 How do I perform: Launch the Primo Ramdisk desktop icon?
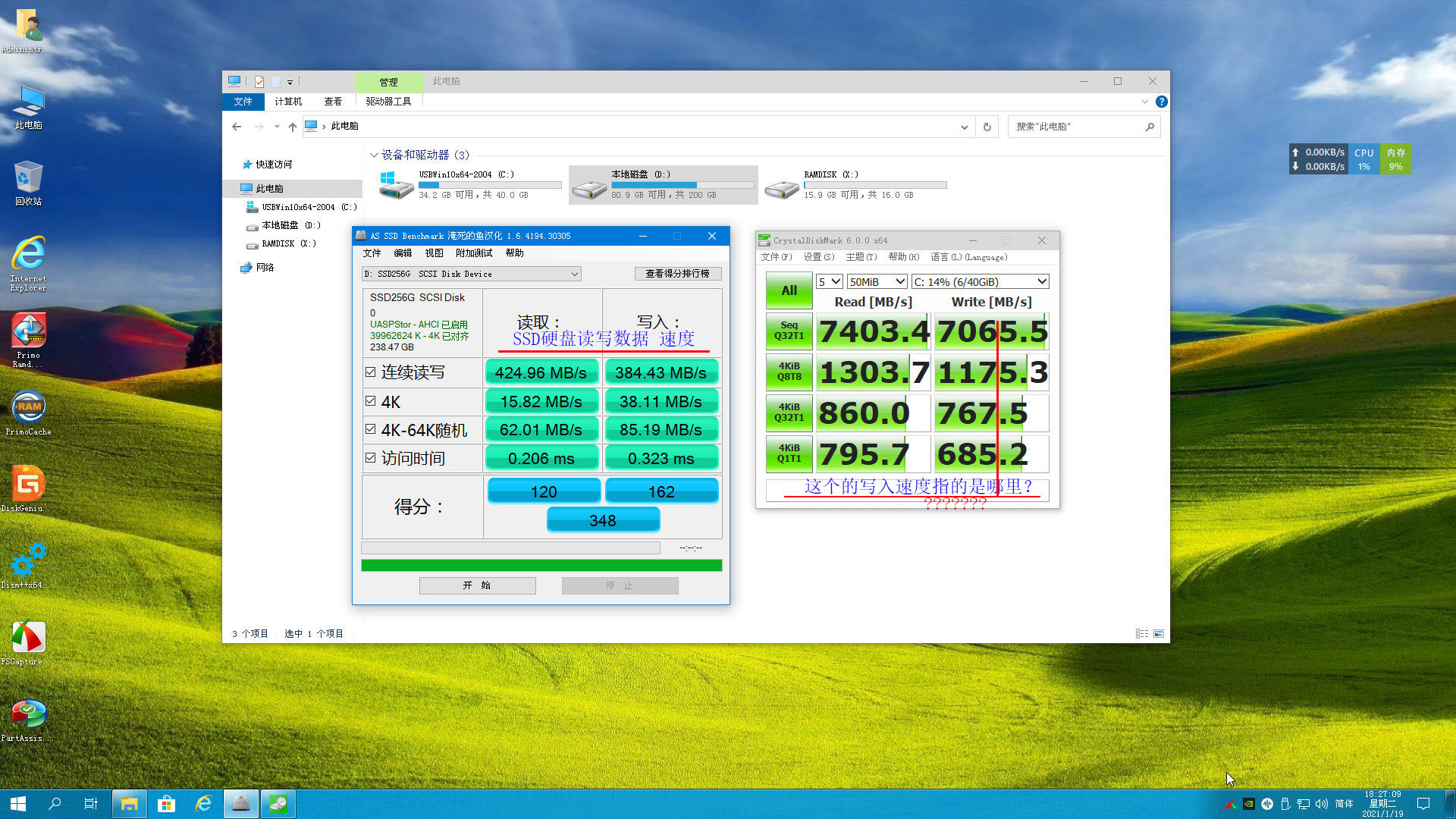29,340
